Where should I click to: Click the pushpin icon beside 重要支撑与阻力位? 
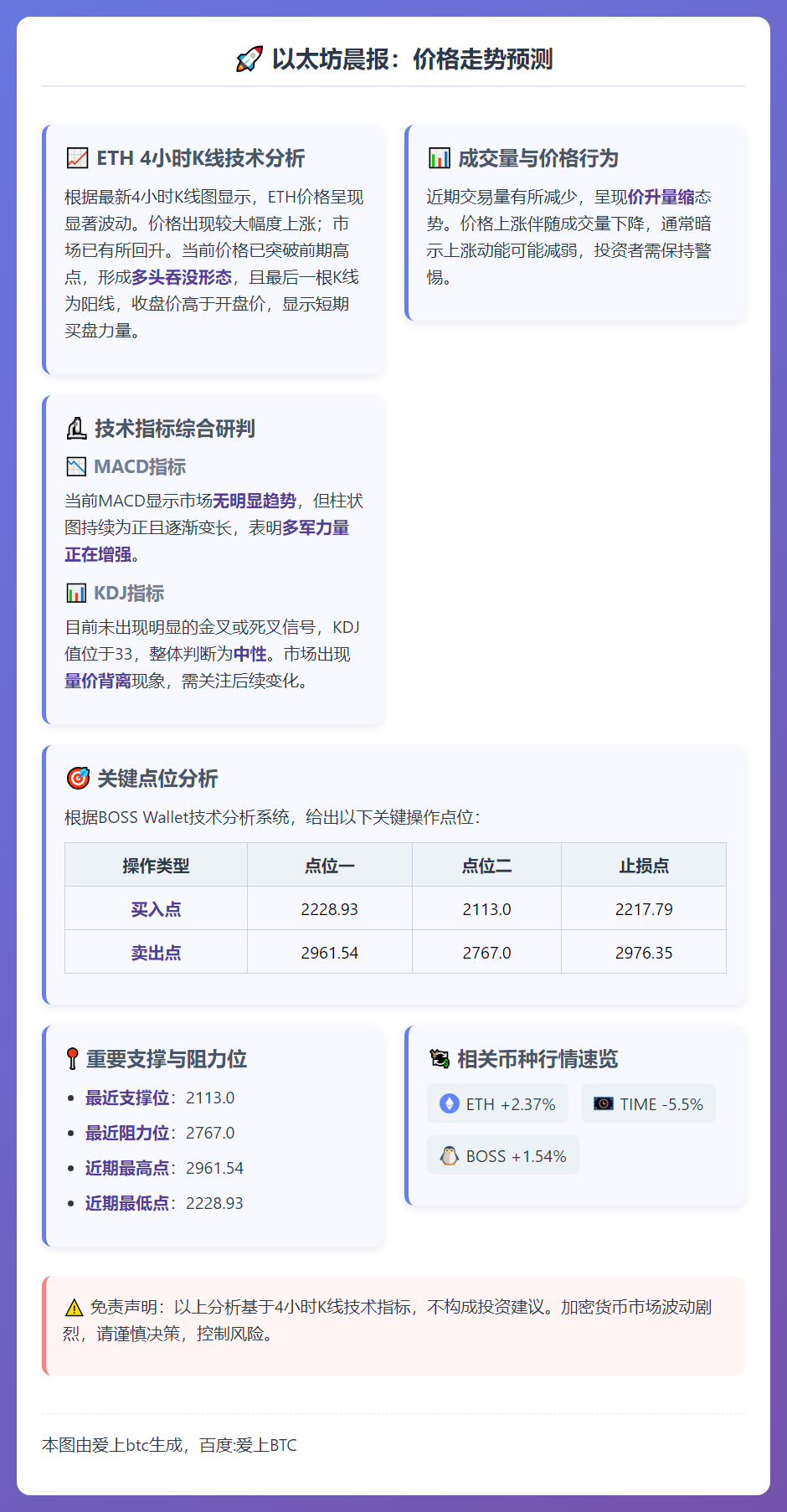point(72,1059)
